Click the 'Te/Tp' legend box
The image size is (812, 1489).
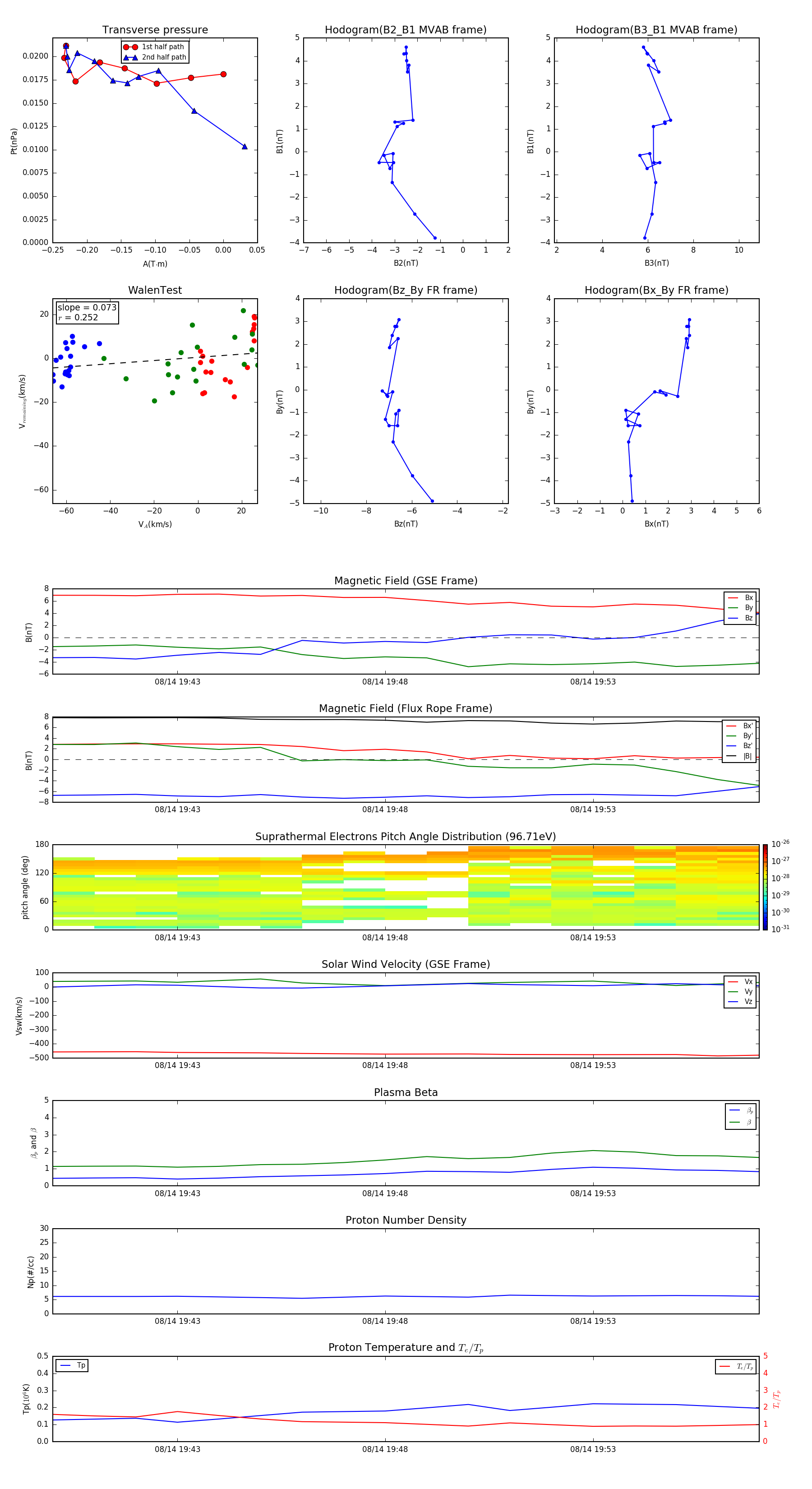736,1366
